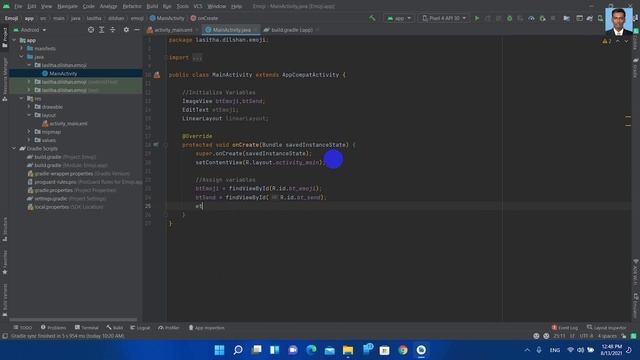Collapse all nodes in Project panel
Viewport: 640px width, 360px height.
coord(112,30)
